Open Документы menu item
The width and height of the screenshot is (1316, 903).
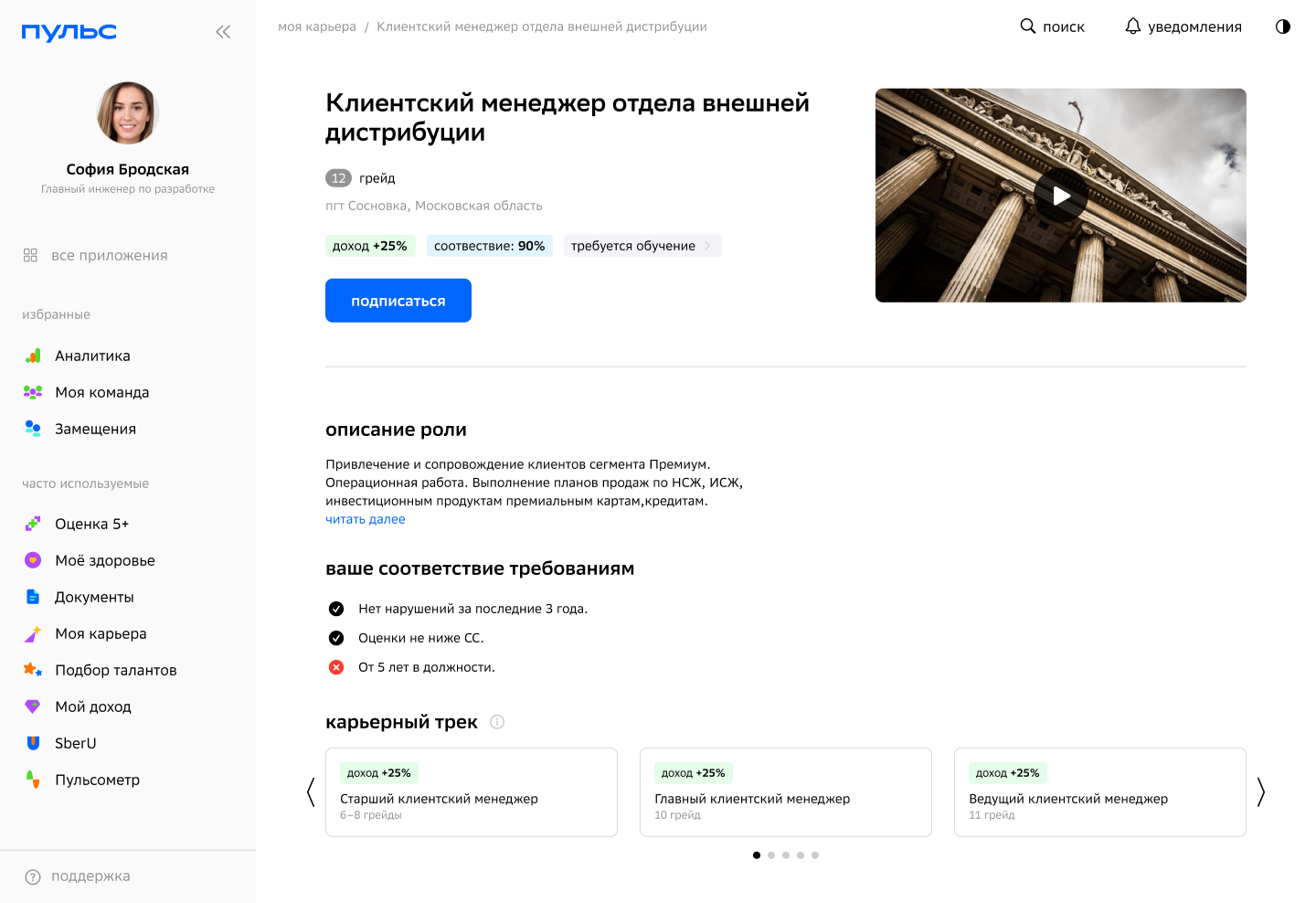pyautogui.click(x=95, y=597)
